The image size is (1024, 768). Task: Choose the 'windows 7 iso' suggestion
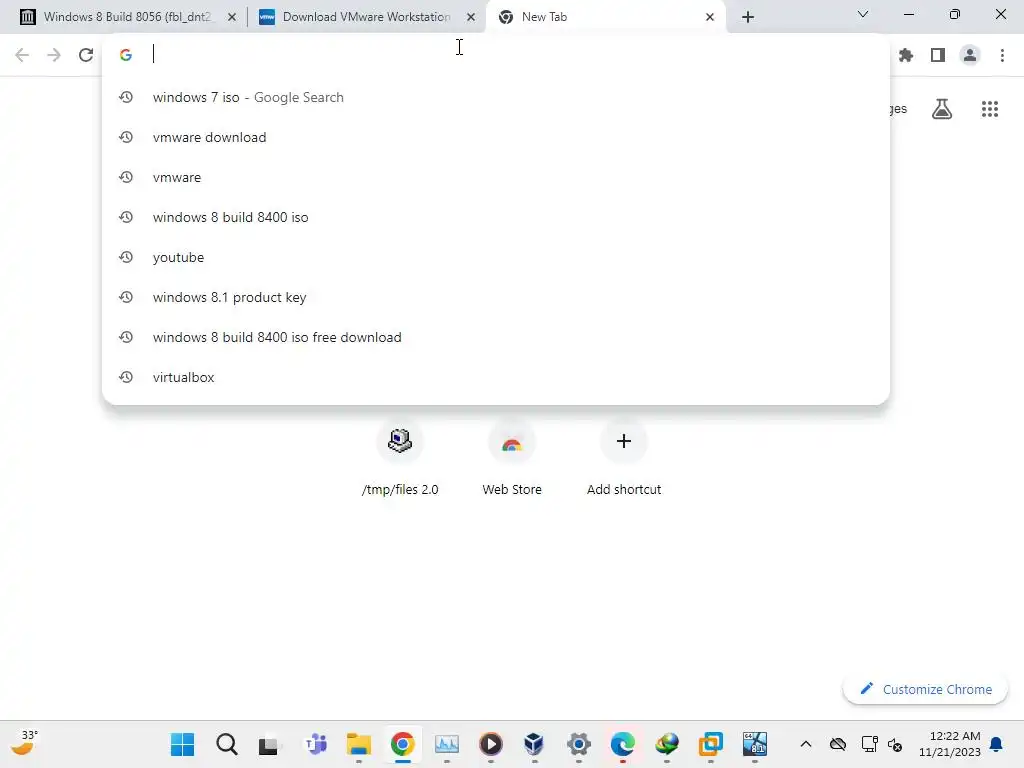tap(496, 97)
